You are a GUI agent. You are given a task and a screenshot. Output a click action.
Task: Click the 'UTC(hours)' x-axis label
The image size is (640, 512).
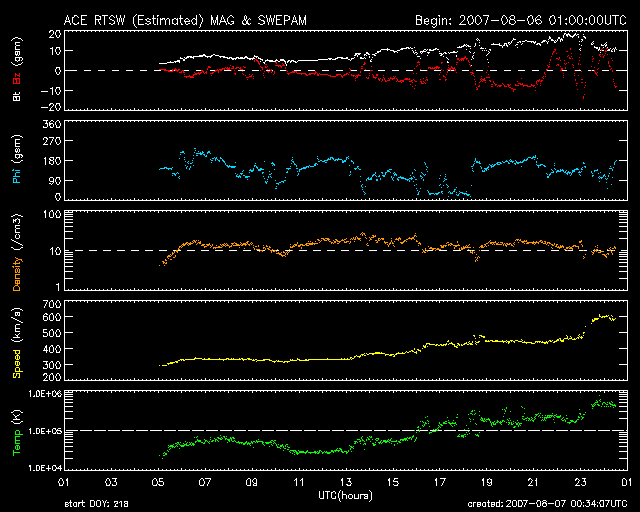pos(345,496)
